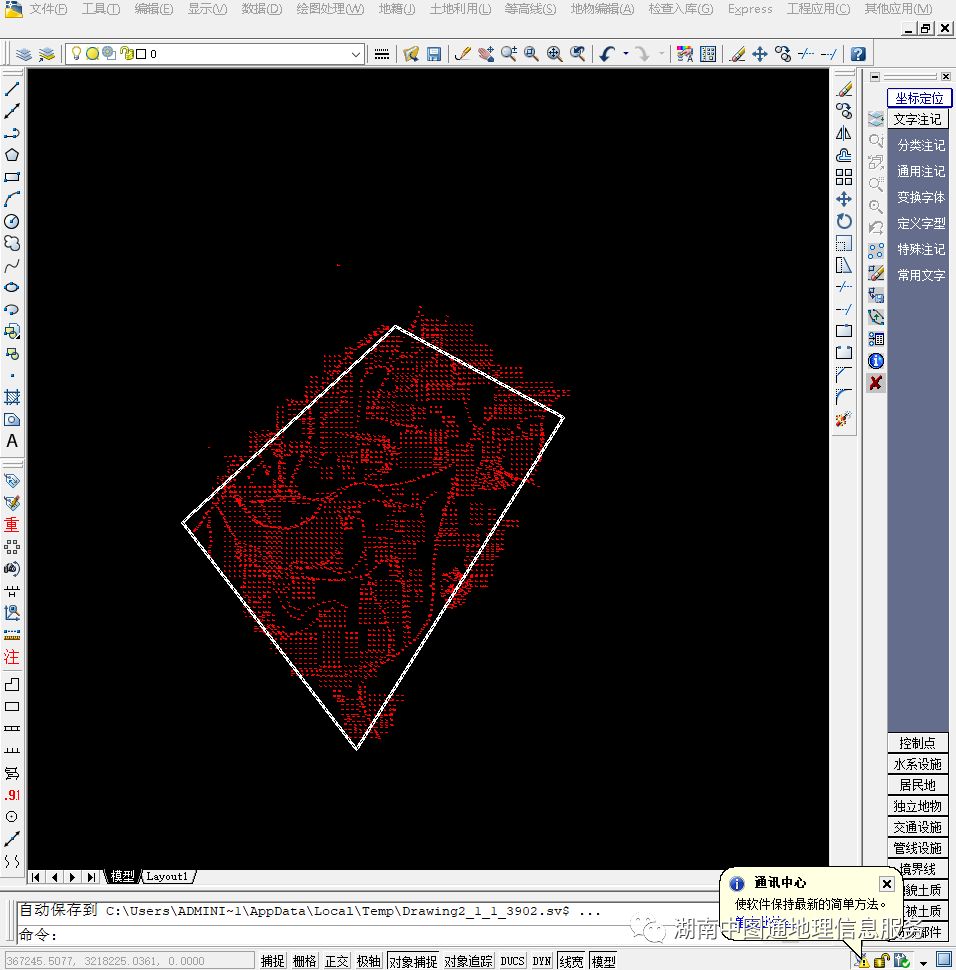
Task: Select the Revision Cloud tool
Action: pos(12,243)
